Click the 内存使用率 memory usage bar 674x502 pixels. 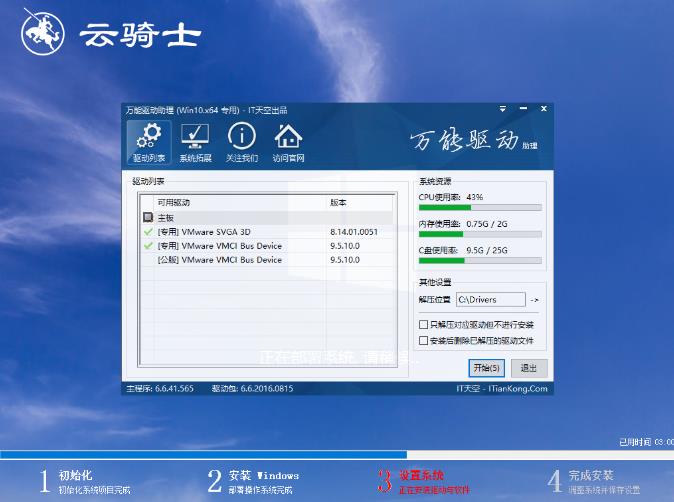(480, 234)
